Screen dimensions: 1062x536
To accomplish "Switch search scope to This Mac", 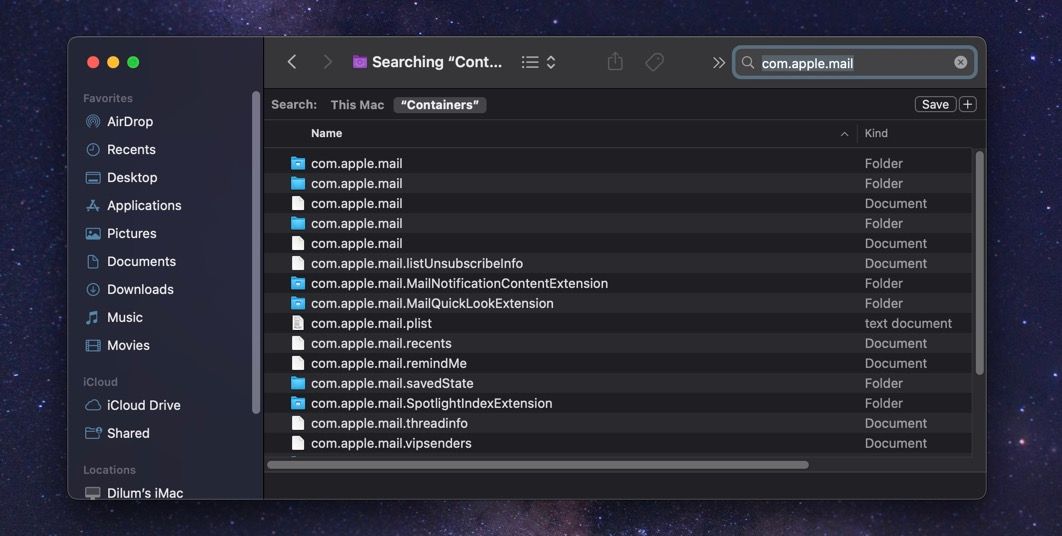I will pyautogui.click(x=357, y=105).
